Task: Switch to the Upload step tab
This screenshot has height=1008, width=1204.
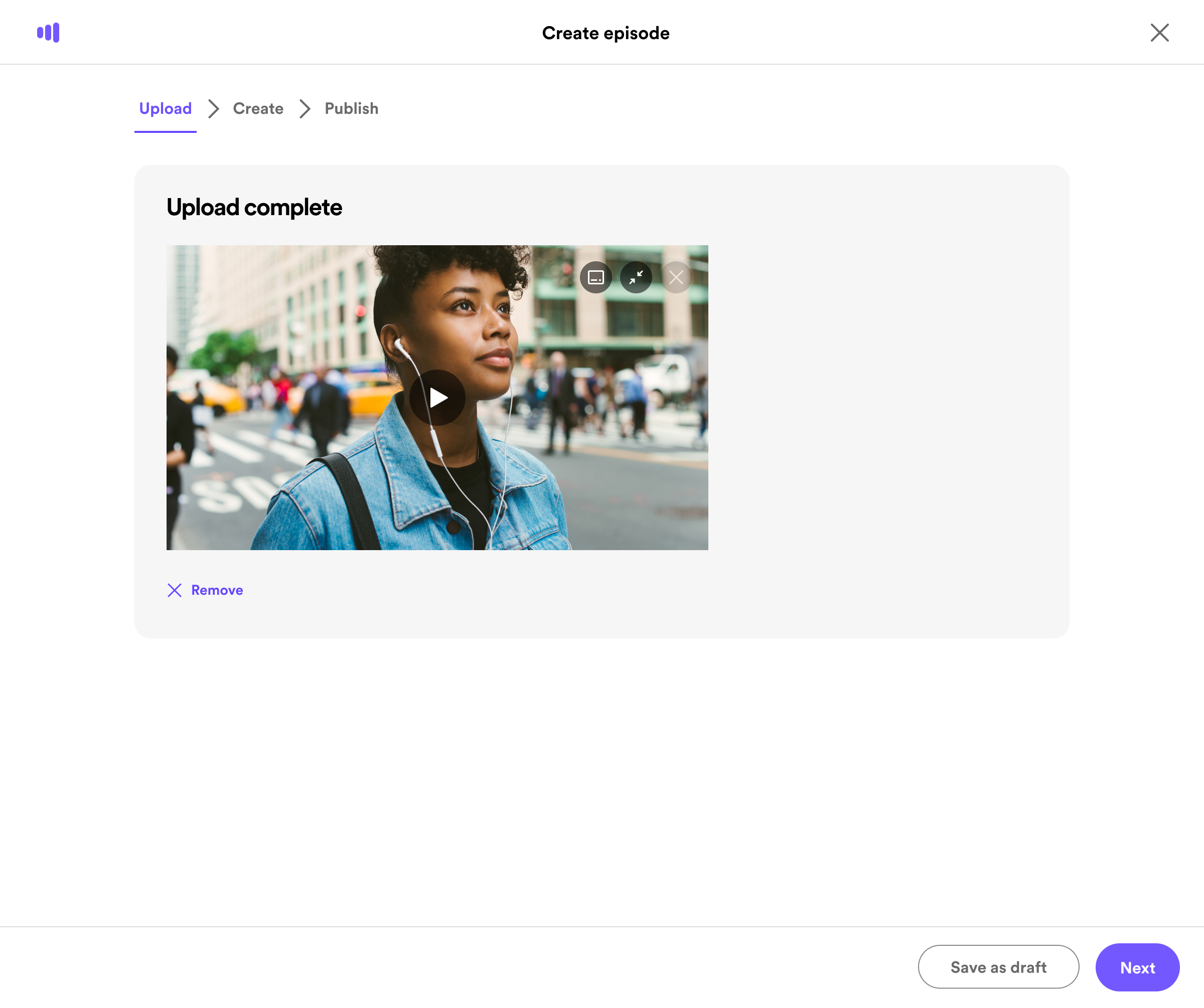Action: click(165, 108)
